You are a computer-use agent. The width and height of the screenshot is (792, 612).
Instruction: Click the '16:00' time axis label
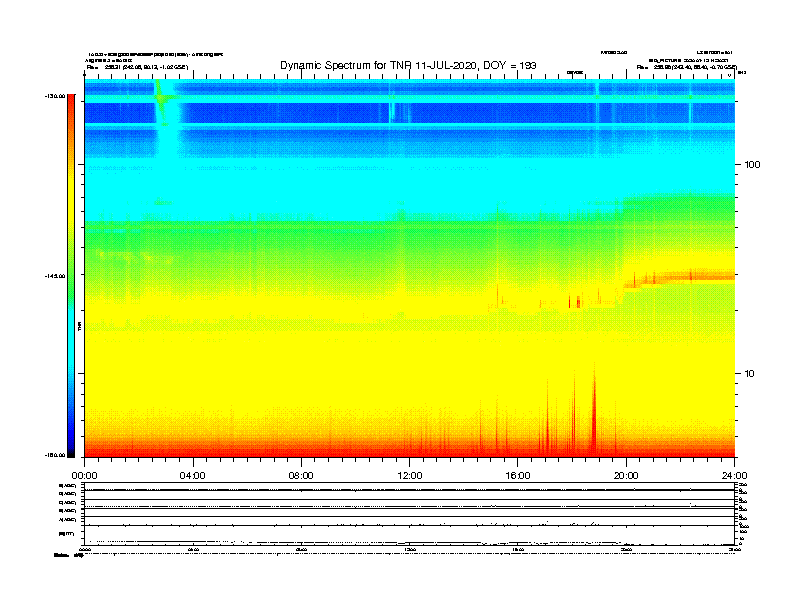(x=518, y=476)
